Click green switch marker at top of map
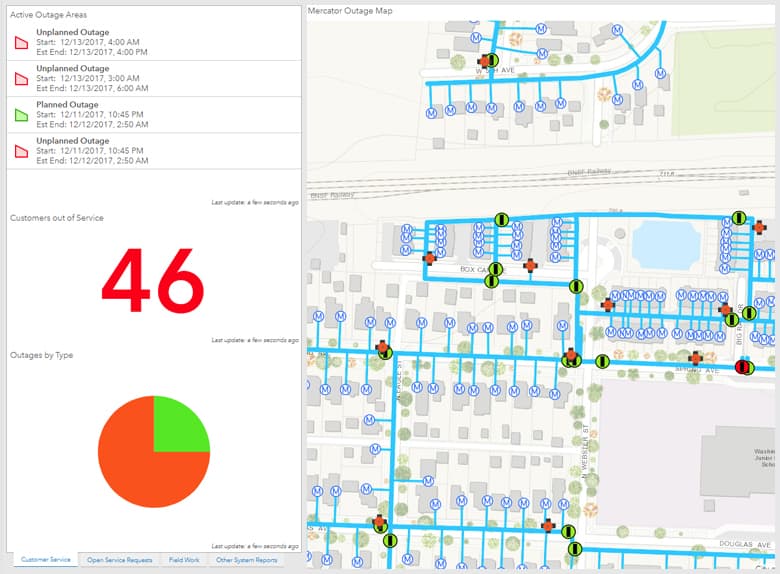780x574 pixels. tap(492, 61)
